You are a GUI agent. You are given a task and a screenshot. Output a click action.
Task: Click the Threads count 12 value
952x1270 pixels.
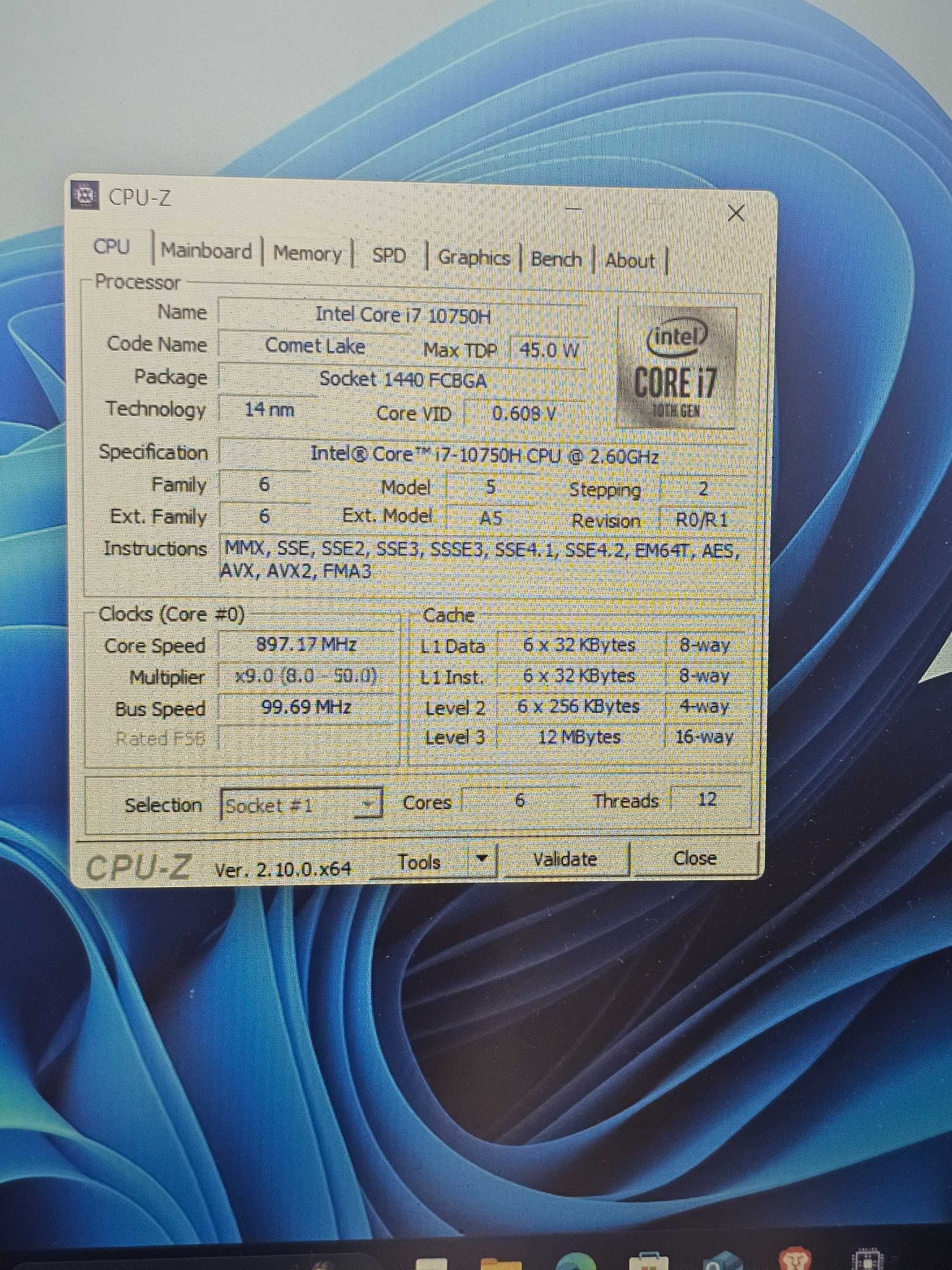point(707,799)
